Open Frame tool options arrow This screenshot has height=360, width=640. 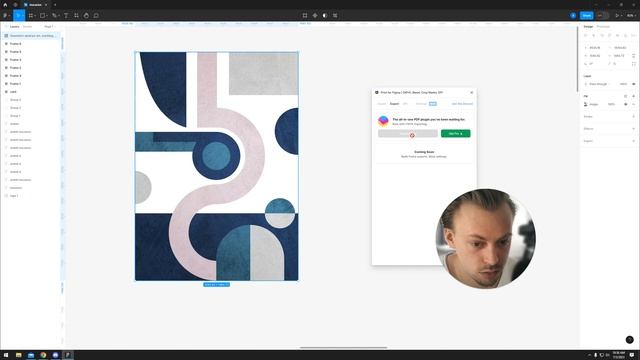point(35,16)
